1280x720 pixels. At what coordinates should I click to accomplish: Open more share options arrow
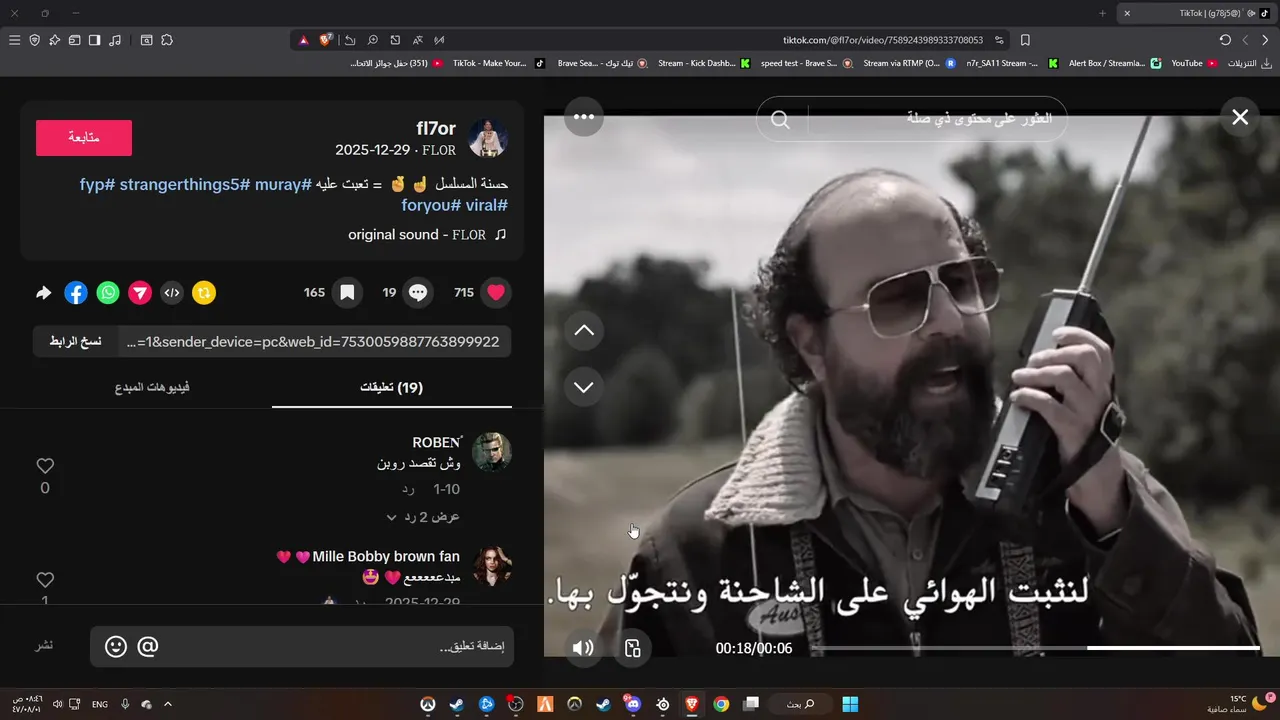(43, 293)
